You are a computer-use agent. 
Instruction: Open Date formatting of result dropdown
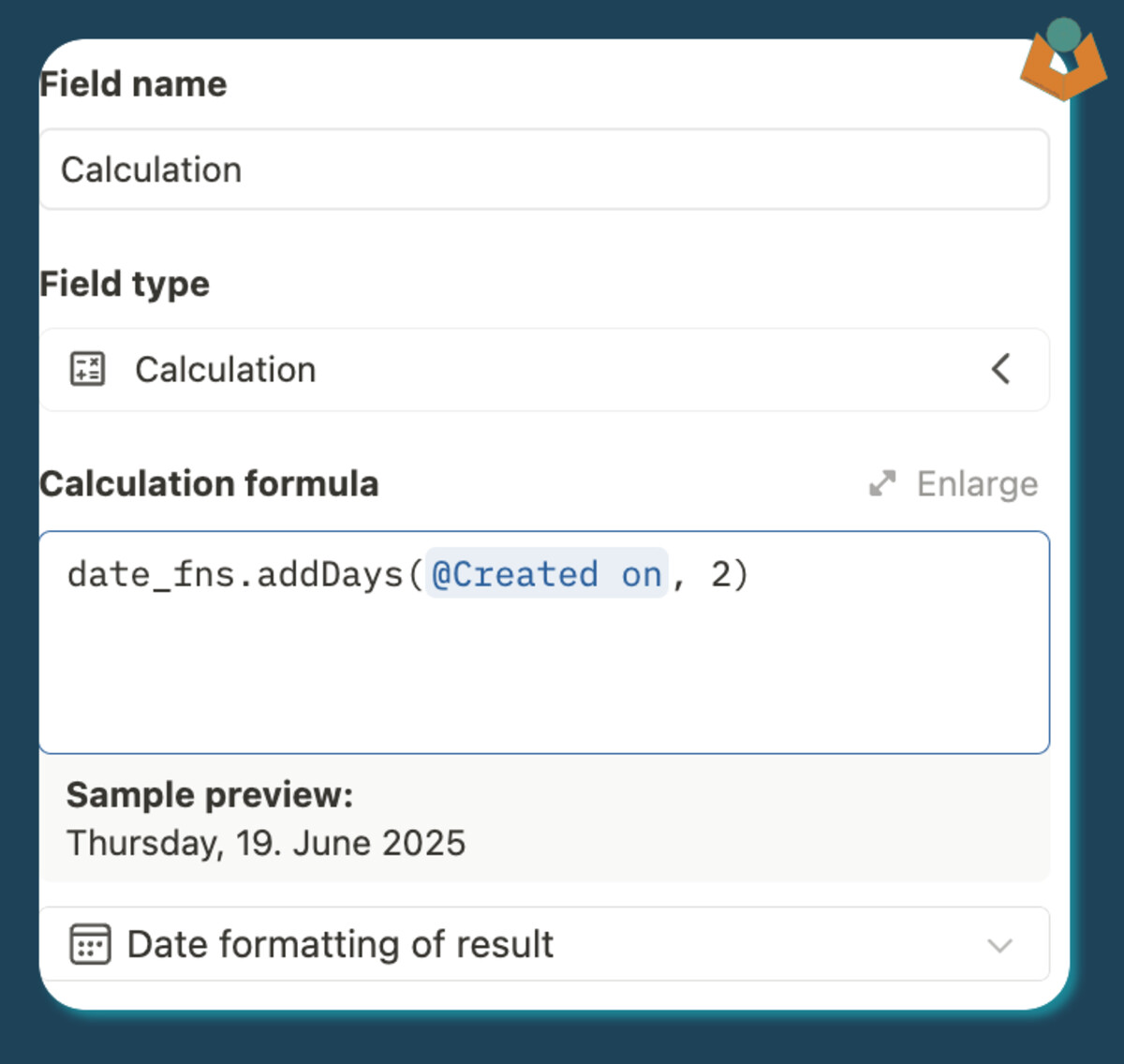pos(544,944)
